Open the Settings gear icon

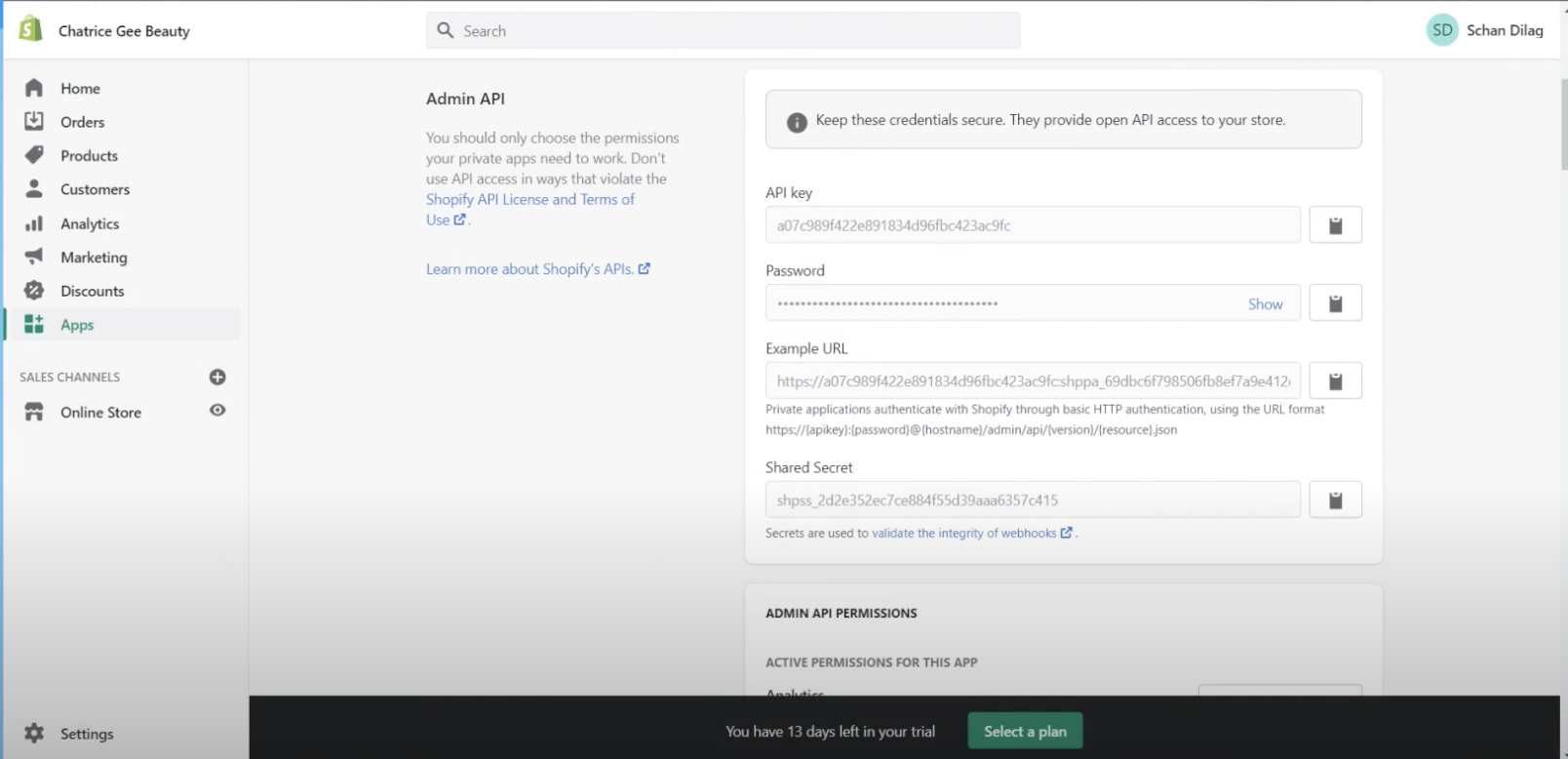coord(34,733)
